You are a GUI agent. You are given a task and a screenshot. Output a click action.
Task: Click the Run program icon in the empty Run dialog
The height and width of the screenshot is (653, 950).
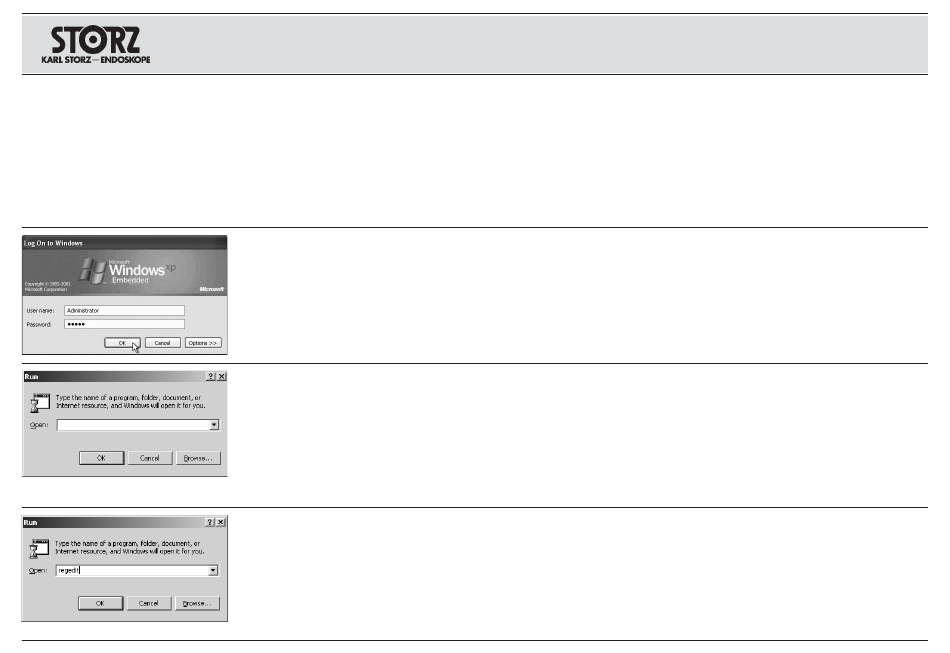pyautogui.click(x=40, y=403)
